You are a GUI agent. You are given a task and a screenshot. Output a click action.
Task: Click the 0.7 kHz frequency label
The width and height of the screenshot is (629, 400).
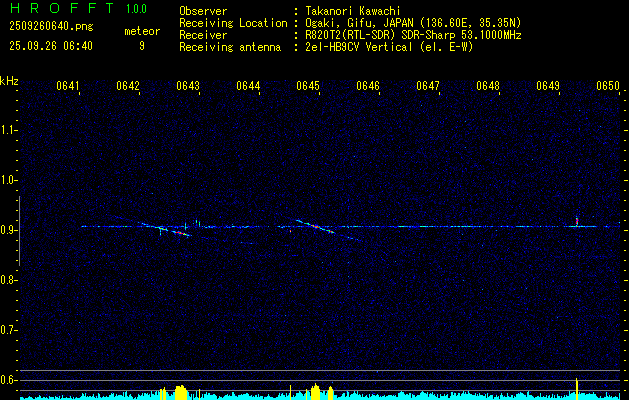8,330
